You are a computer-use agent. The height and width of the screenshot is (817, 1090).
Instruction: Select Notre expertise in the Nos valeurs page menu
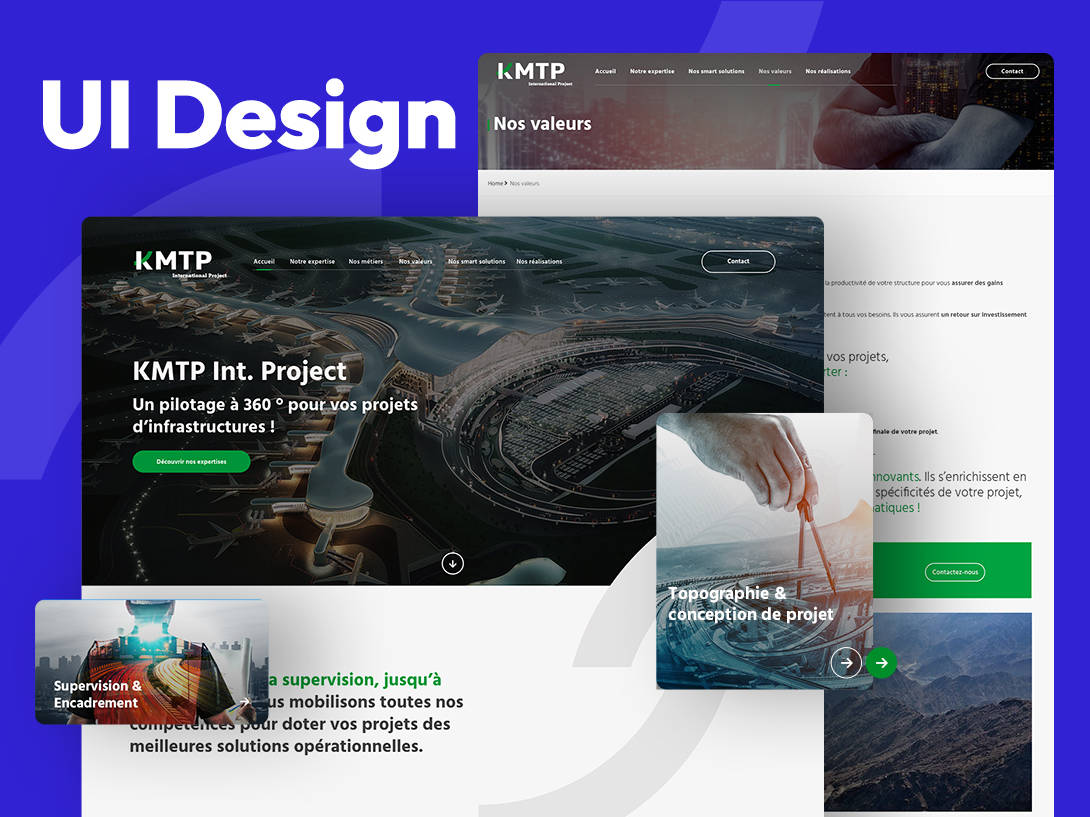pyautogui.click(x=652, y=71)
